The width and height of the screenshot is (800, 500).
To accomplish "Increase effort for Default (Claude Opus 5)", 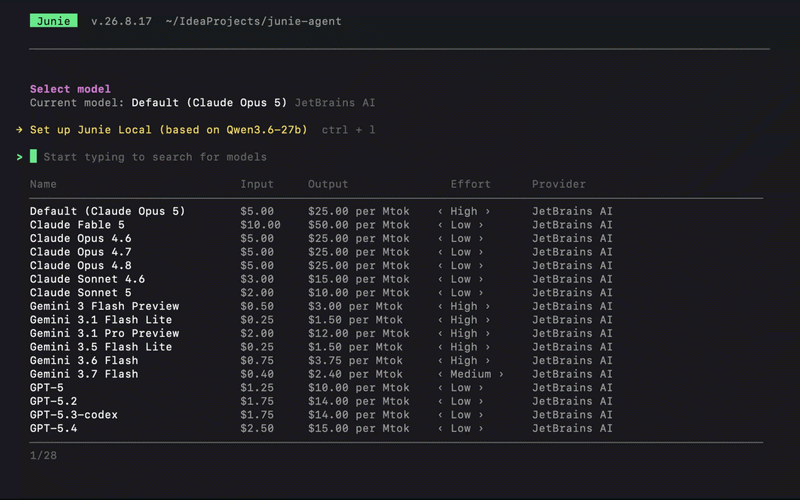I will (x=487, y=211).
